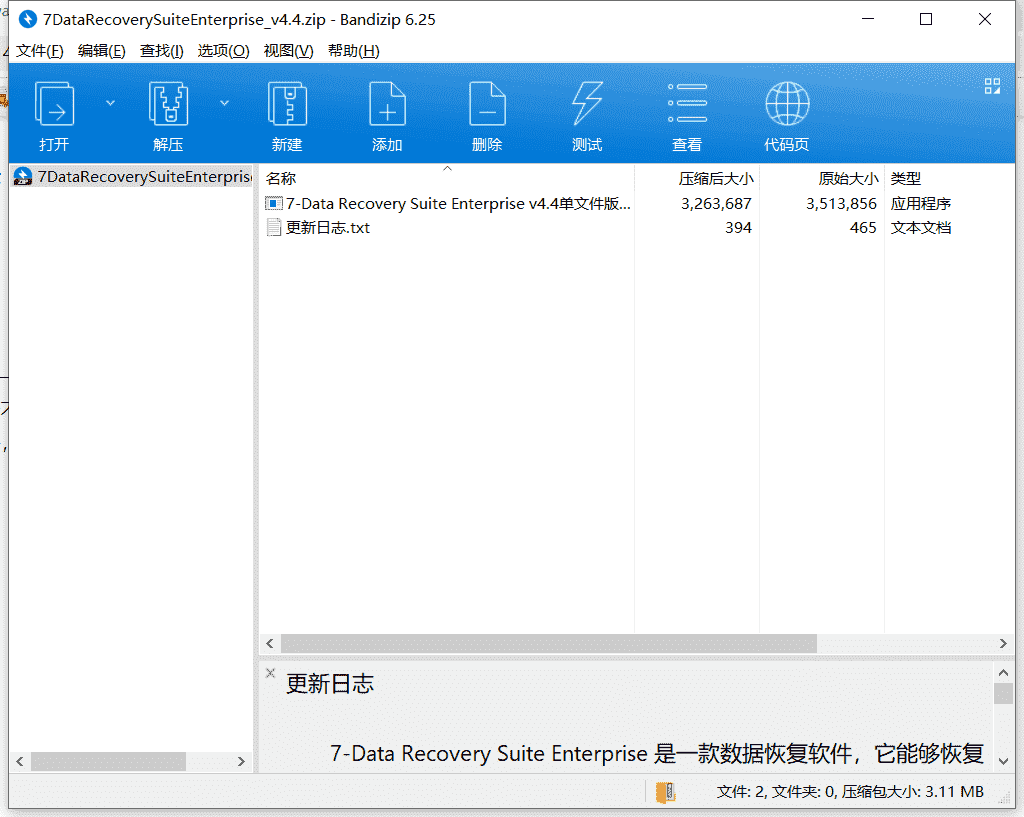Click the compressed size value 394

pyautogui.click(x=738, y=228)
